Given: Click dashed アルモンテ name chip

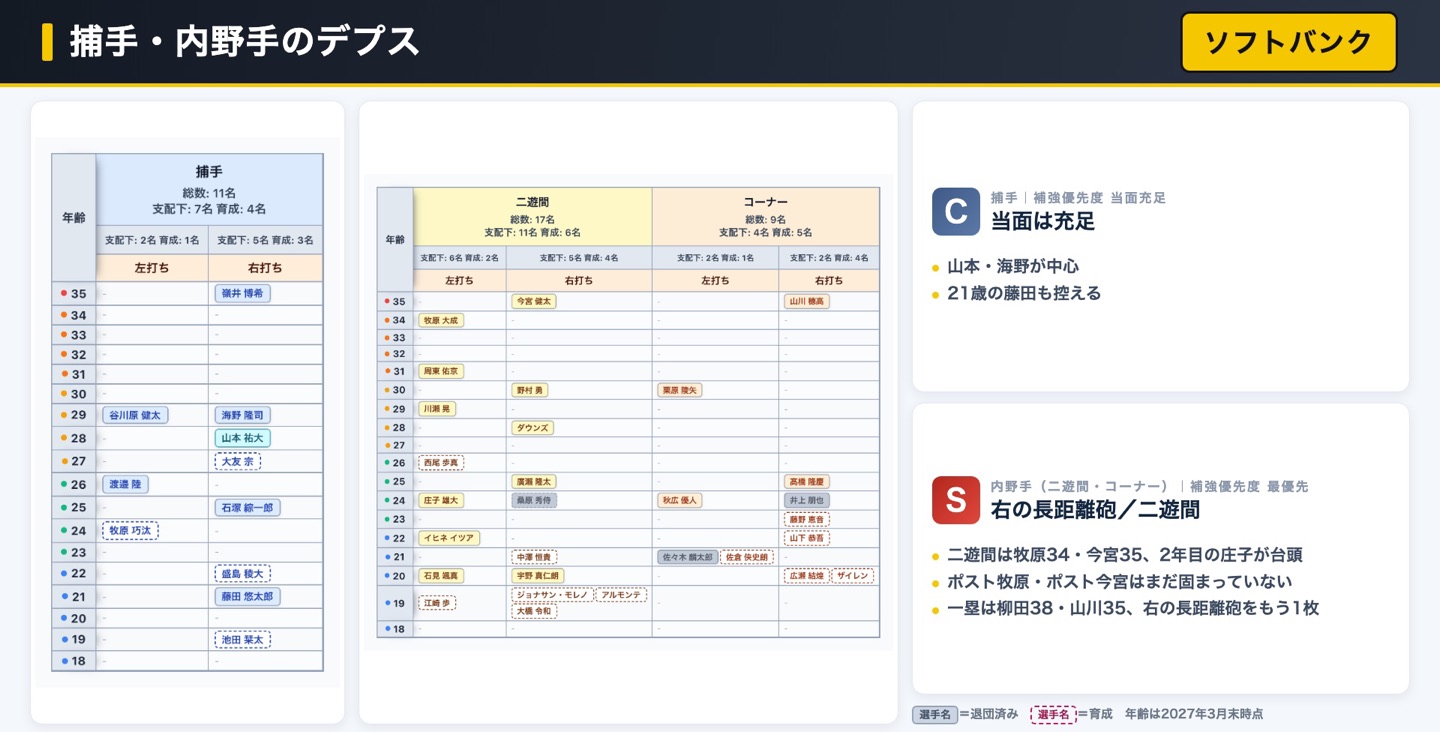Looking at the screenshot, I should pyautogui.click(x=621, y=595).
